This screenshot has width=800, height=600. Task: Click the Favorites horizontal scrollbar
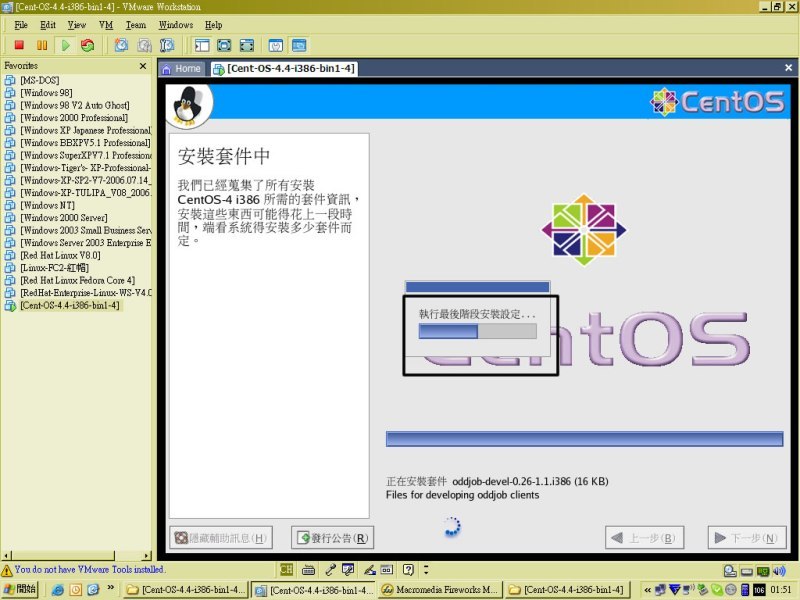coord(77,556)
